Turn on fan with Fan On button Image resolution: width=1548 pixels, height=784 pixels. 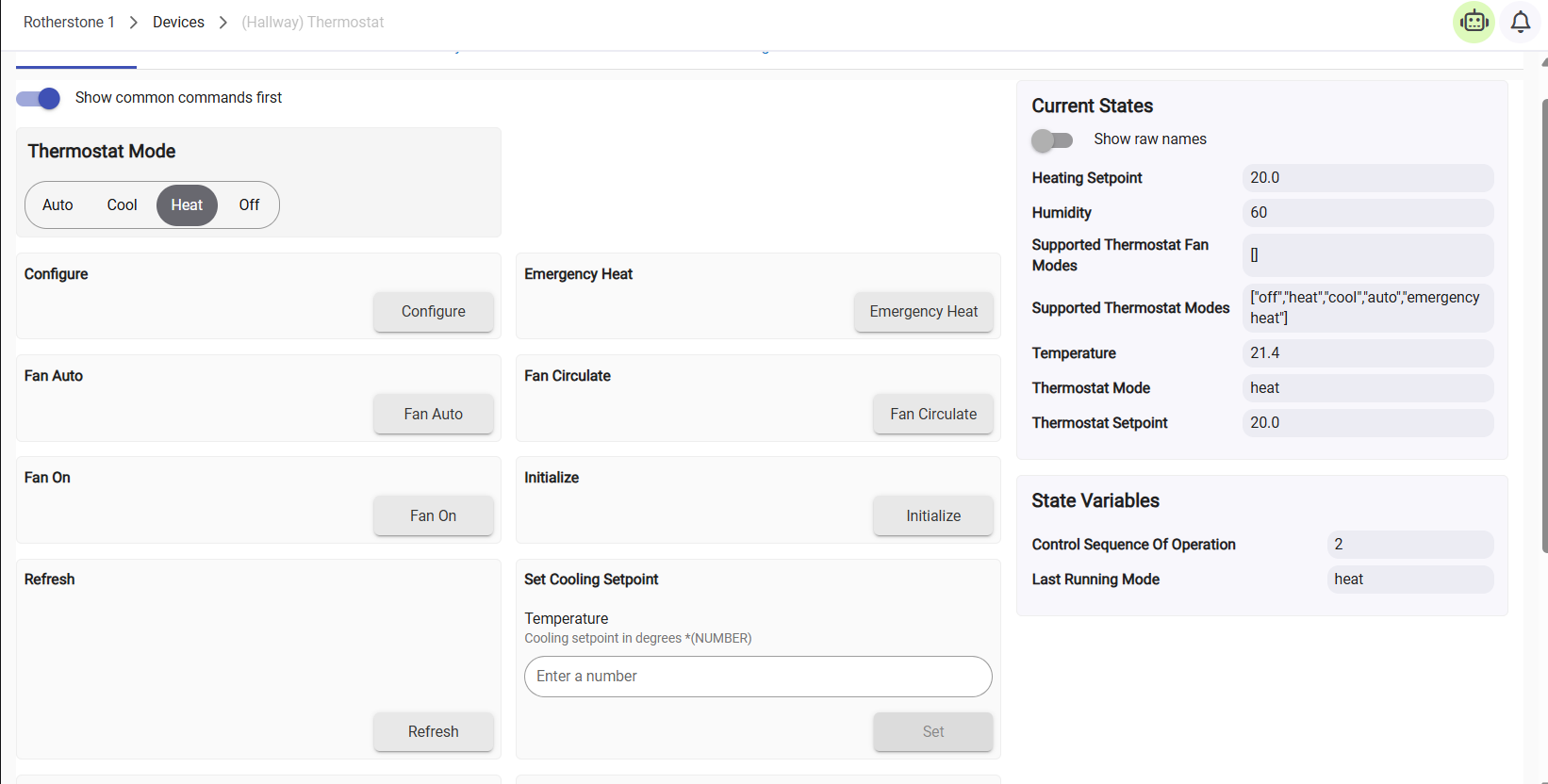tap(433, 515)
